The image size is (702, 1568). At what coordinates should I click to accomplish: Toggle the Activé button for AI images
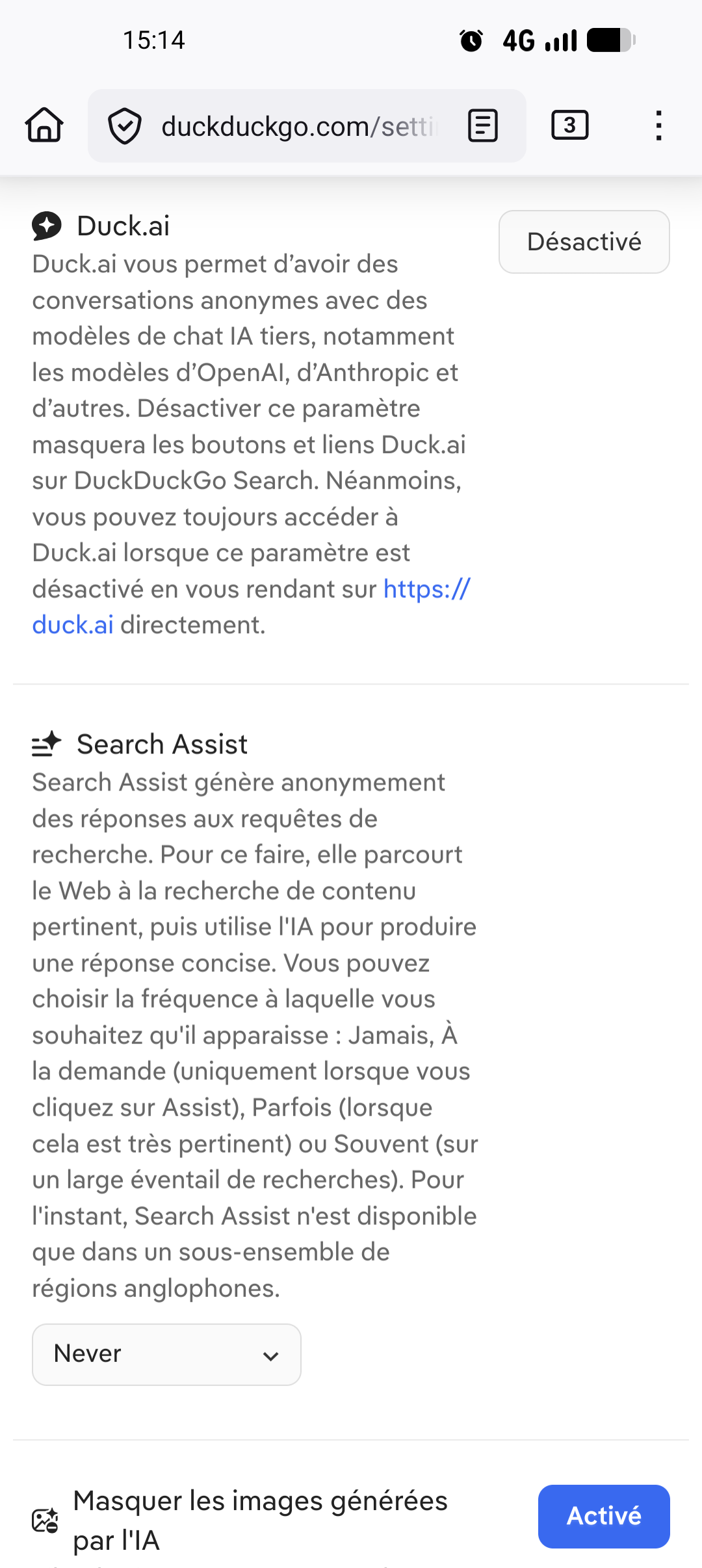click(603, 1516)
